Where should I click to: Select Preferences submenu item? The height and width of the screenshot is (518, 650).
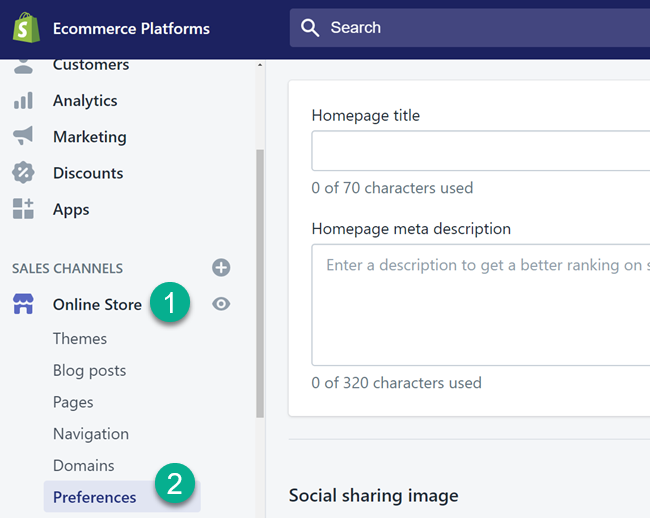[x=122, y=496]
